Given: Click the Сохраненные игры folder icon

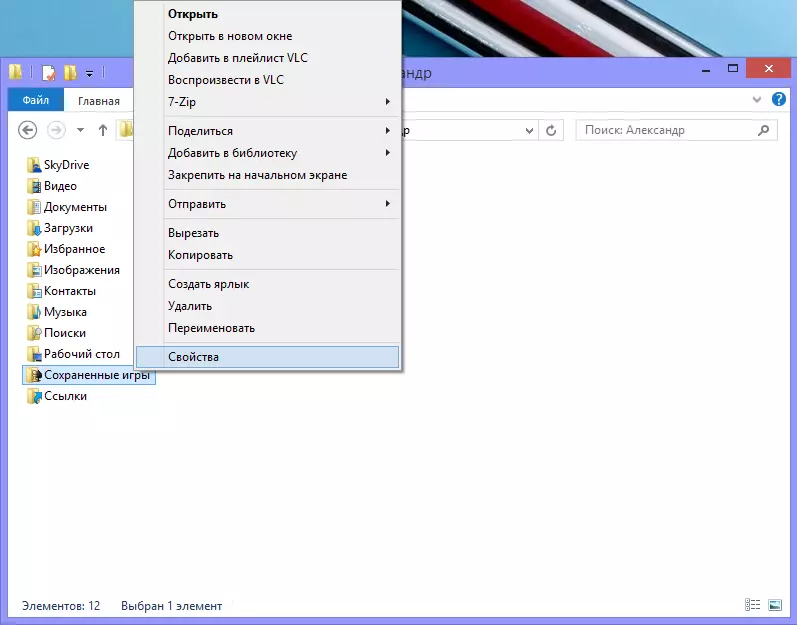Looking at the screenshot, I should pos(34,375).
